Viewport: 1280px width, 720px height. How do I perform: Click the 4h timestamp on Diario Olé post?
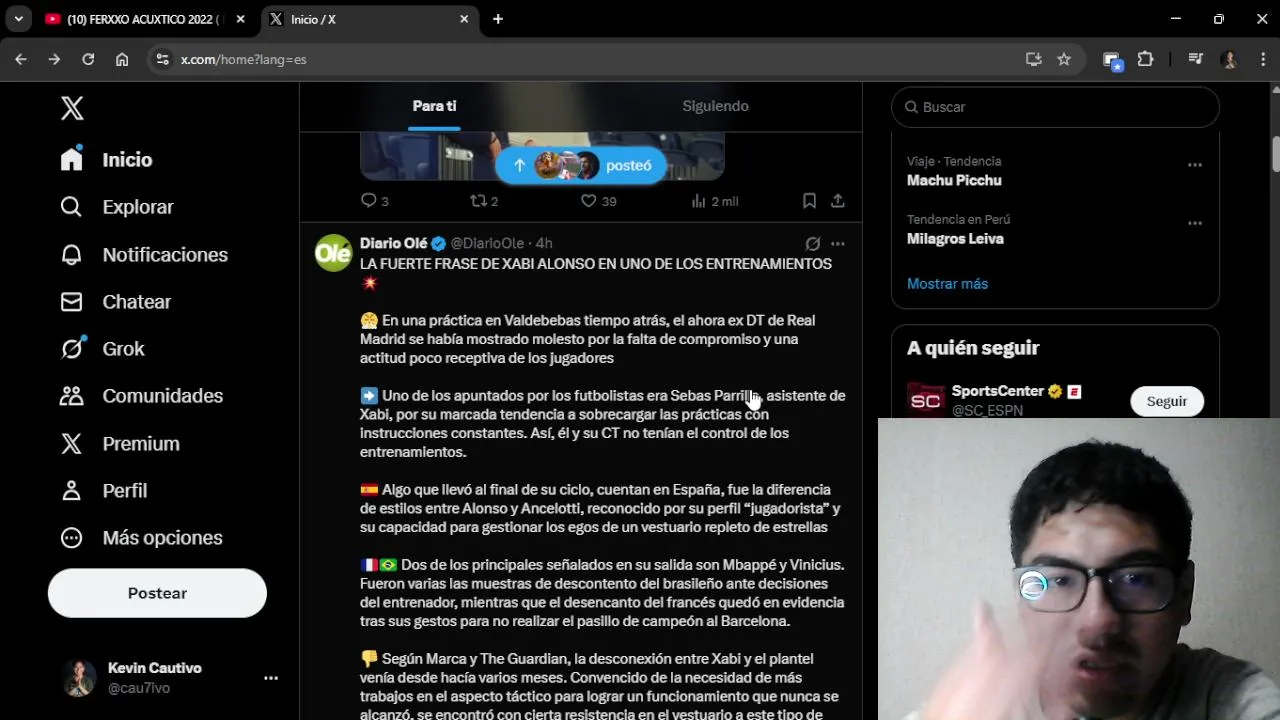click(544, 243)
